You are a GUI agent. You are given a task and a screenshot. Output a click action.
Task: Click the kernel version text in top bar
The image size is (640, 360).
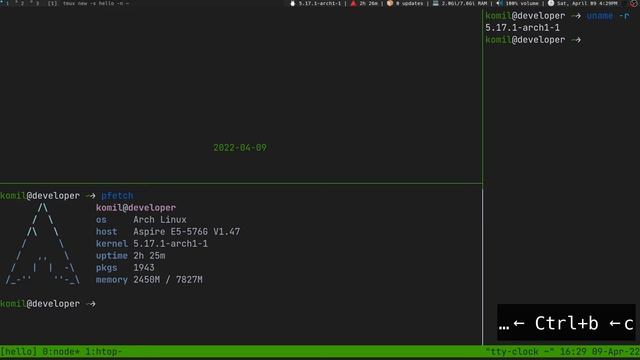[320, 3]
